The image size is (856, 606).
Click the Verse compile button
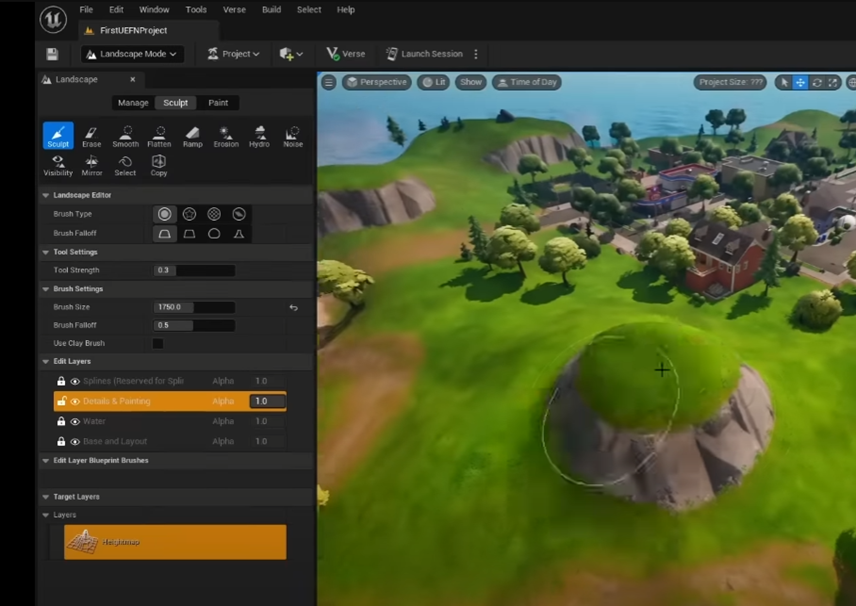[346, 54]
